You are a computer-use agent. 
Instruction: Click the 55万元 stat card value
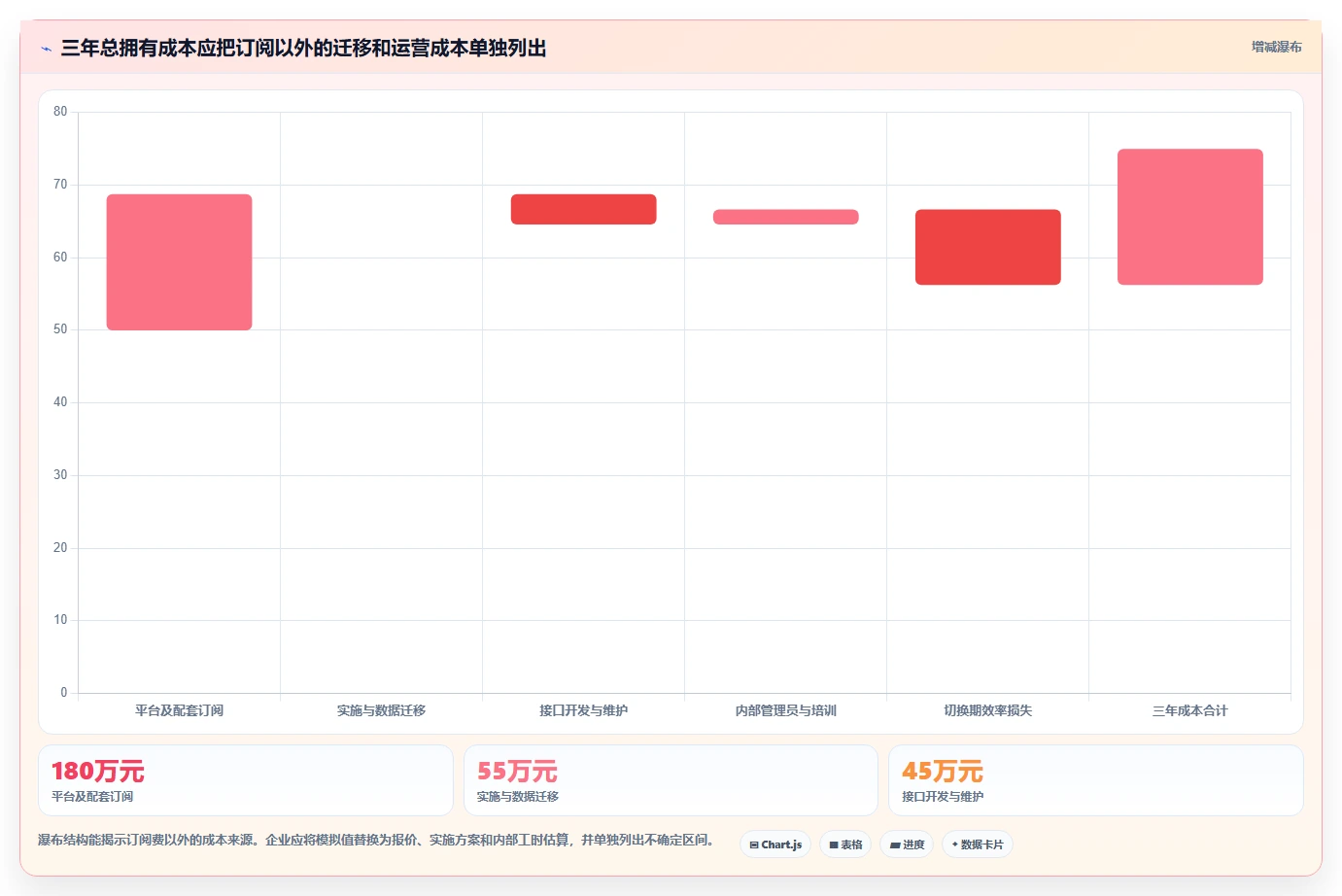[517, 772]
